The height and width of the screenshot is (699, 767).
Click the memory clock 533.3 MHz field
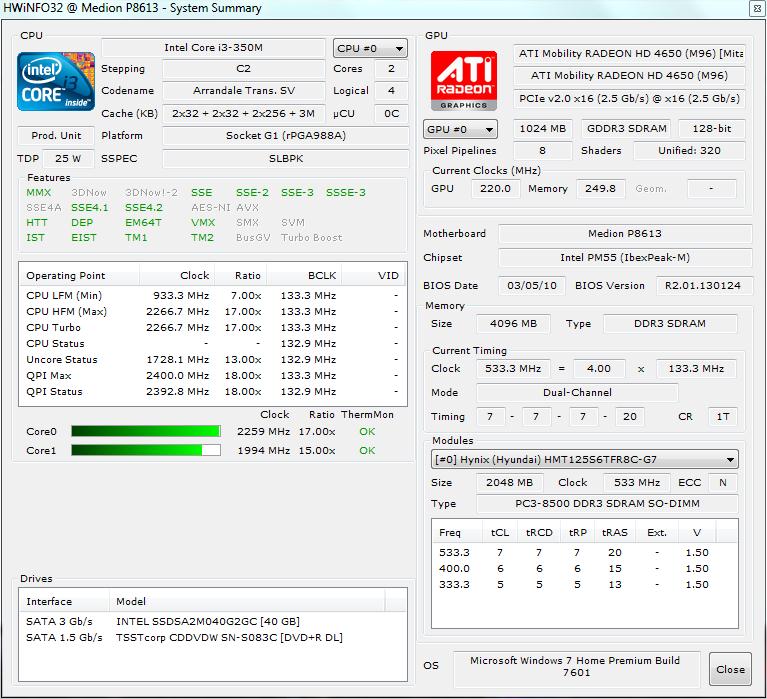point(513,369)
